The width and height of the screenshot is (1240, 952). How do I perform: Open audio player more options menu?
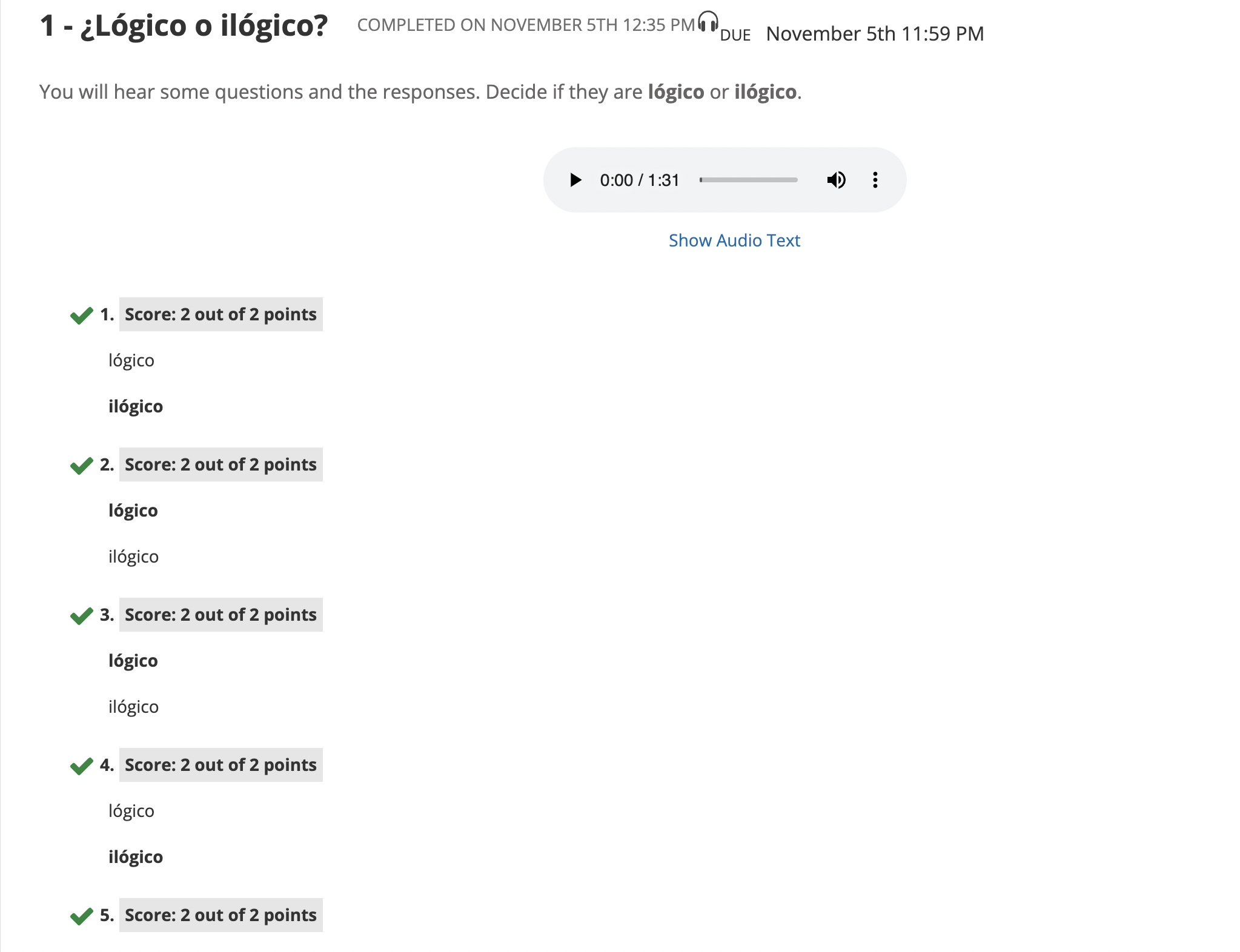point(875,180)
